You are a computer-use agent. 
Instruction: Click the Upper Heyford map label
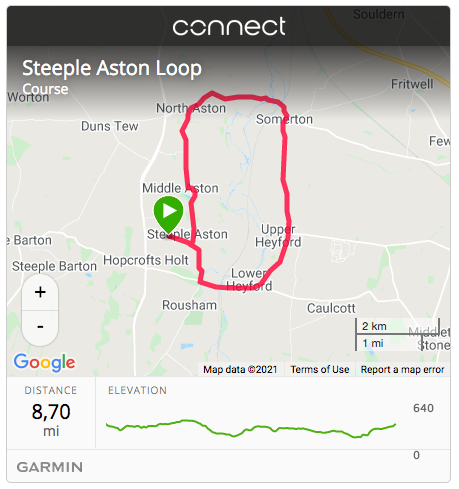(278, 236)
